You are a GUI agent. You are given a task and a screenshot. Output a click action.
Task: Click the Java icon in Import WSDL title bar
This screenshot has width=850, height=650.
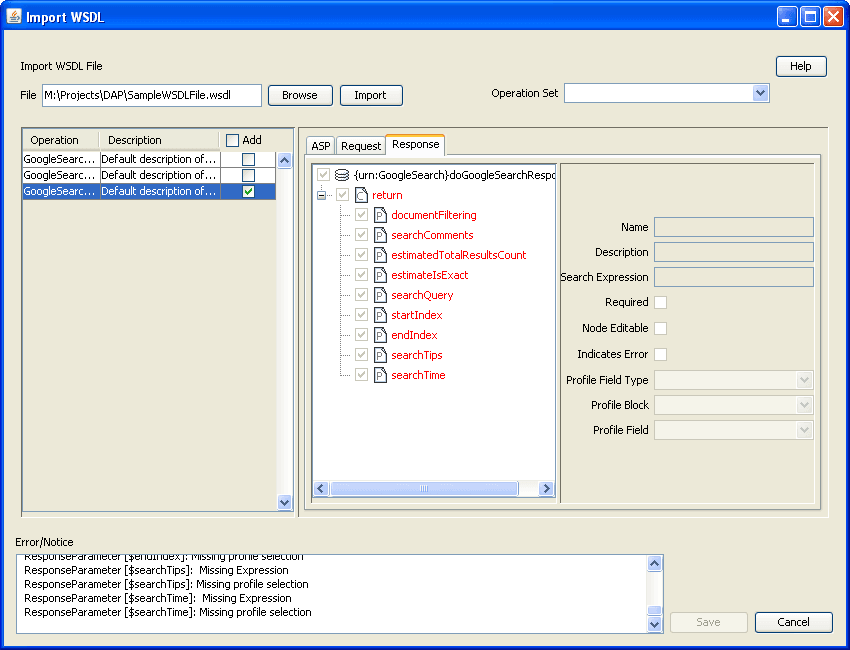tap(14, 17)
